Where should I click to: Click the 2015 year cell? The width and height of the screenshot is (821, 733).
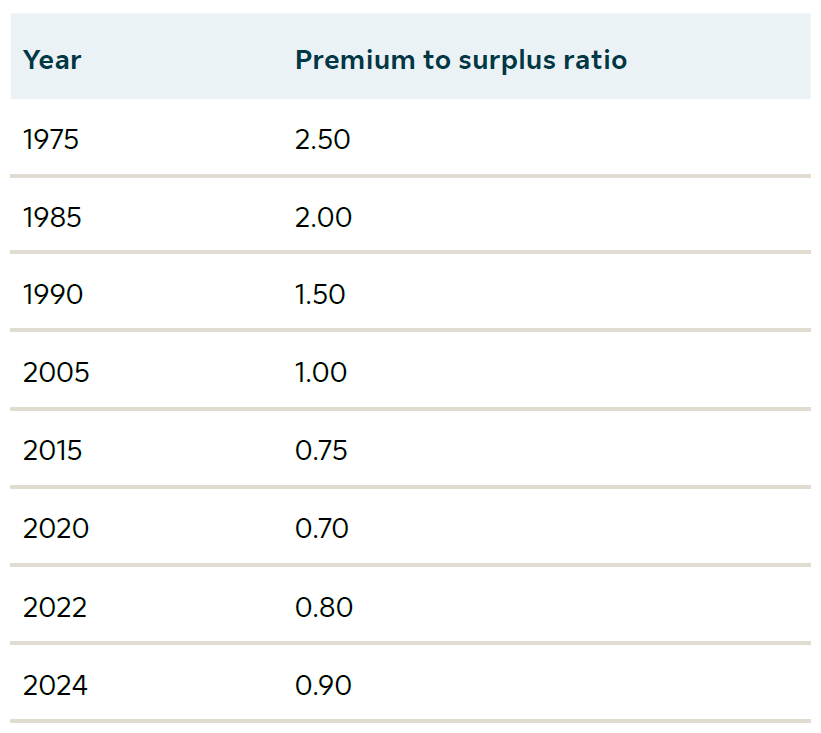53,451
